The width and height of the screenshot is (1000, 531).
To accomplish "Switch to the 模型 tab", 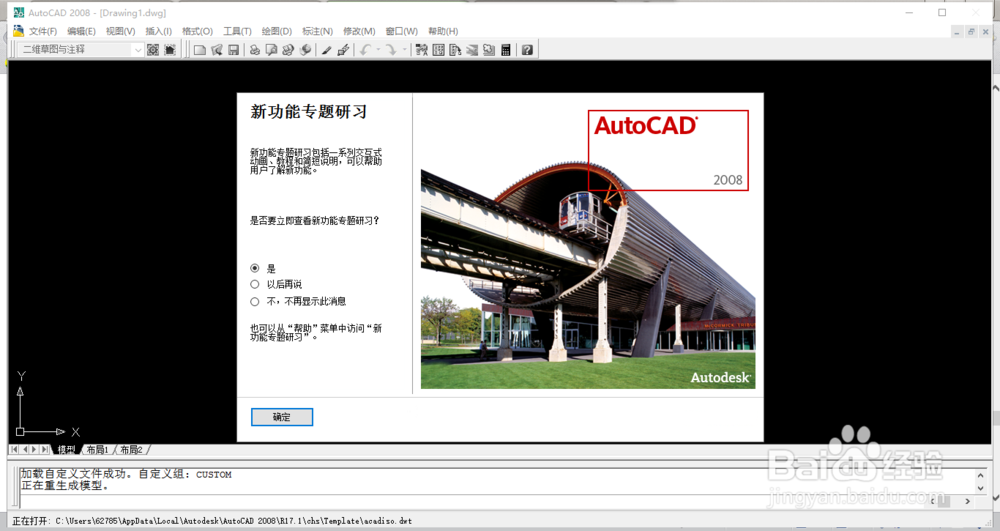I will point(66,449).
